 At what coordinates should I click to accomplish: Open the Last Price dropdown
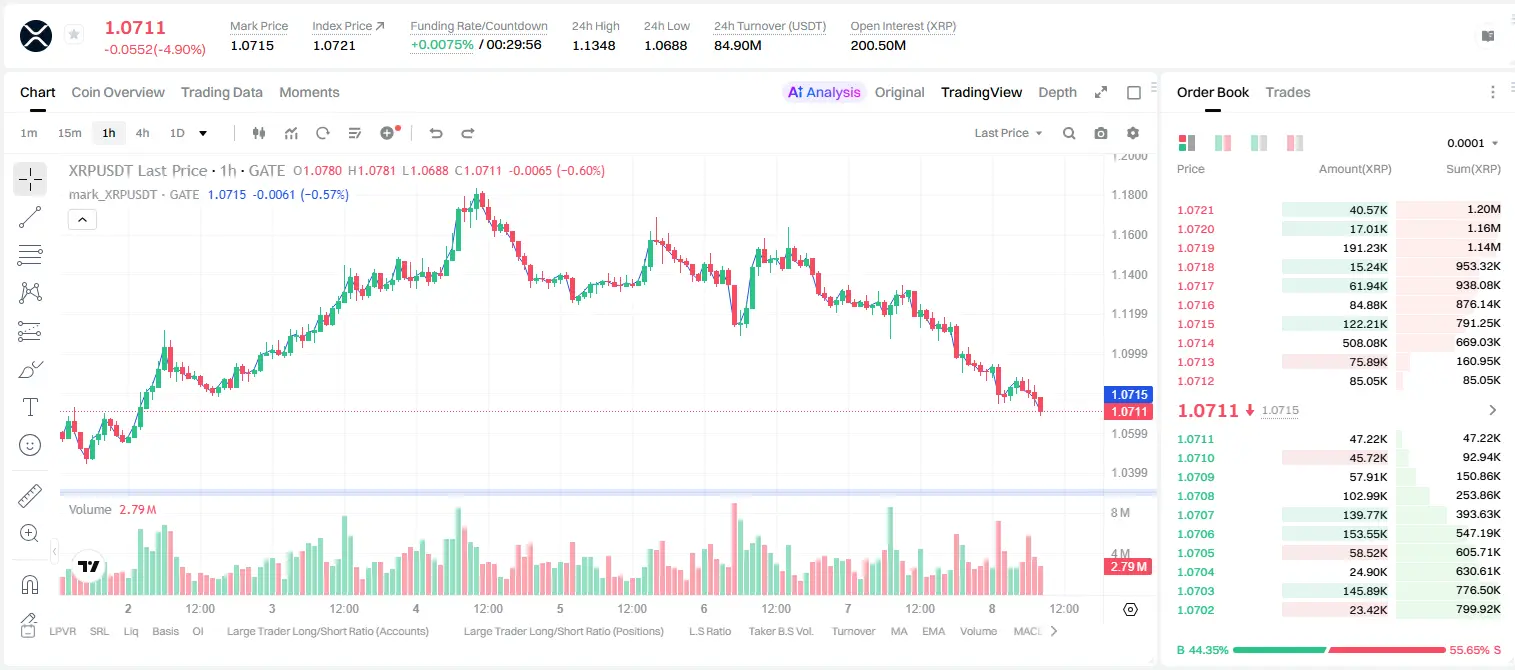[1008, 133]
